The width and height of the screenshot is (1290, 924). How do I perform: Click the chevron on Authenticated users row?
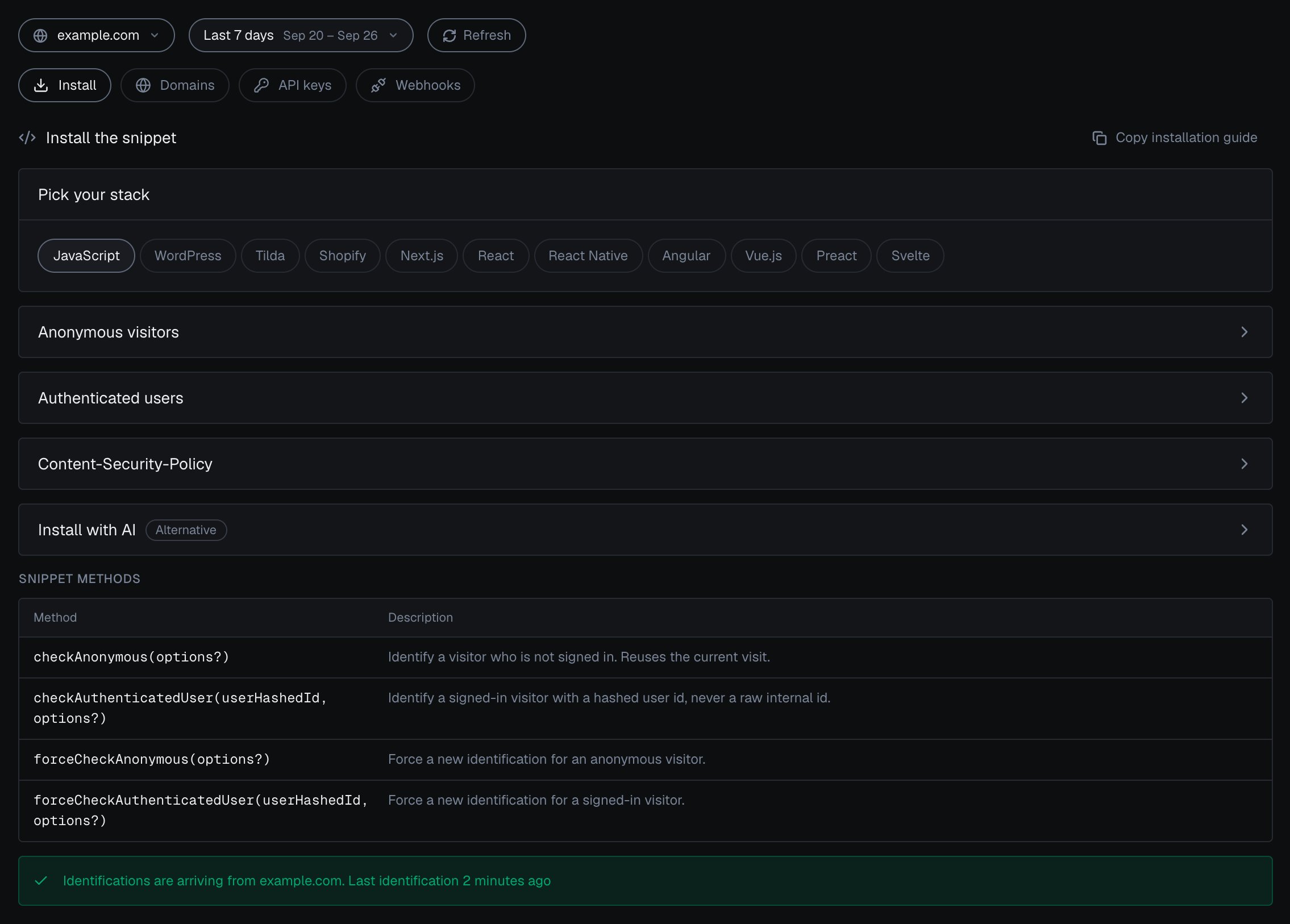click(x=1244, y=398)
